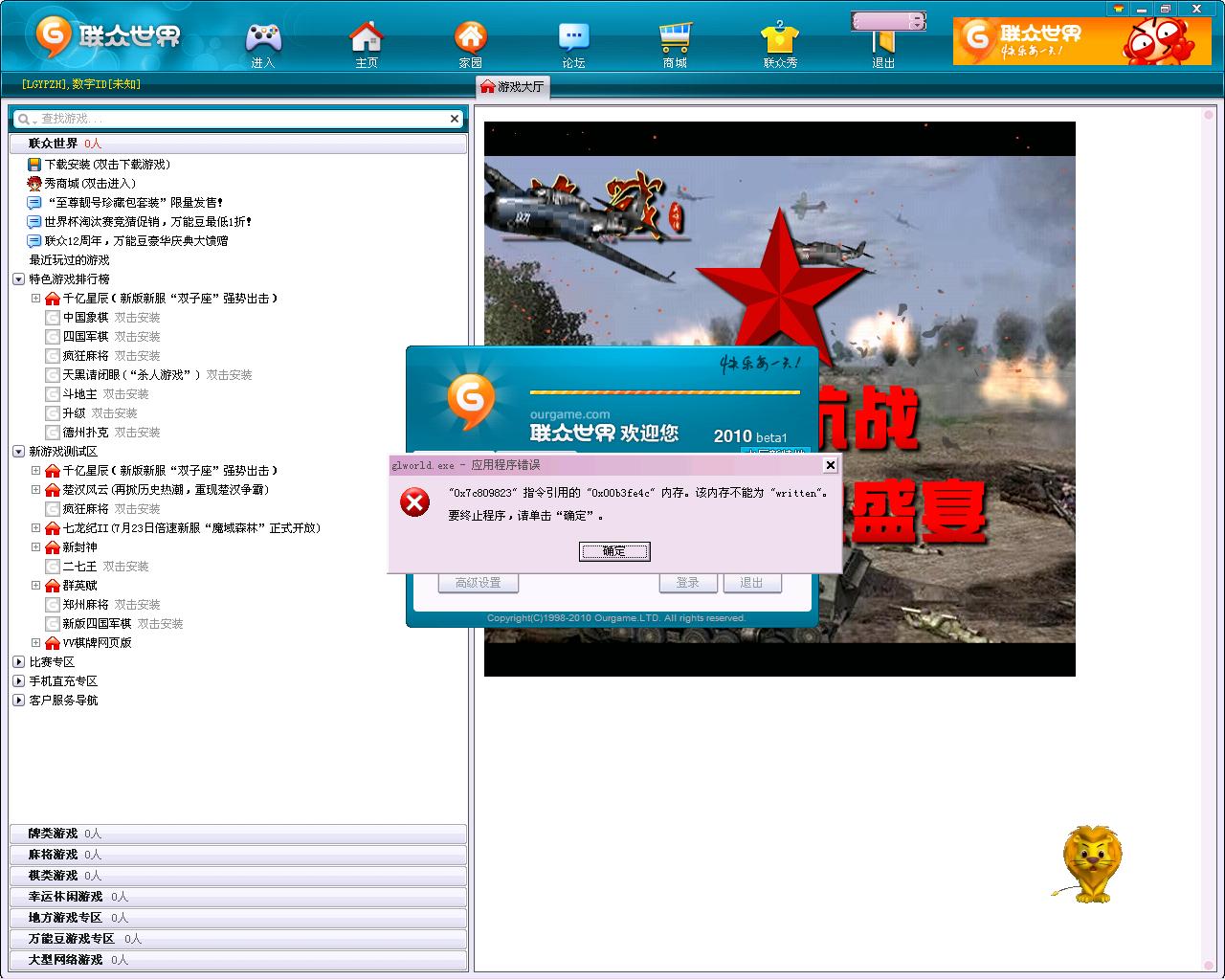
Task: Open the 万能豆游戏专区 category panel
Action: (x=238, y=939)
